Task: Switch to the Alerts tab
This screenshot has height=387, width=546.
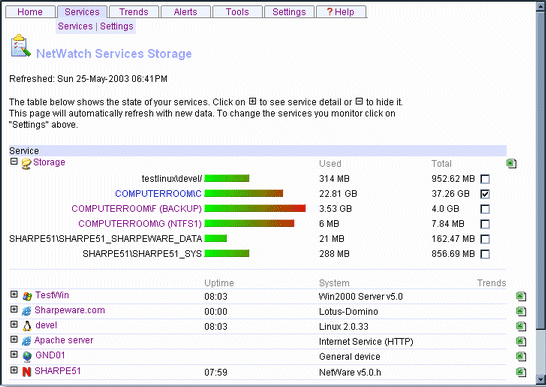Action: point(186,12)
